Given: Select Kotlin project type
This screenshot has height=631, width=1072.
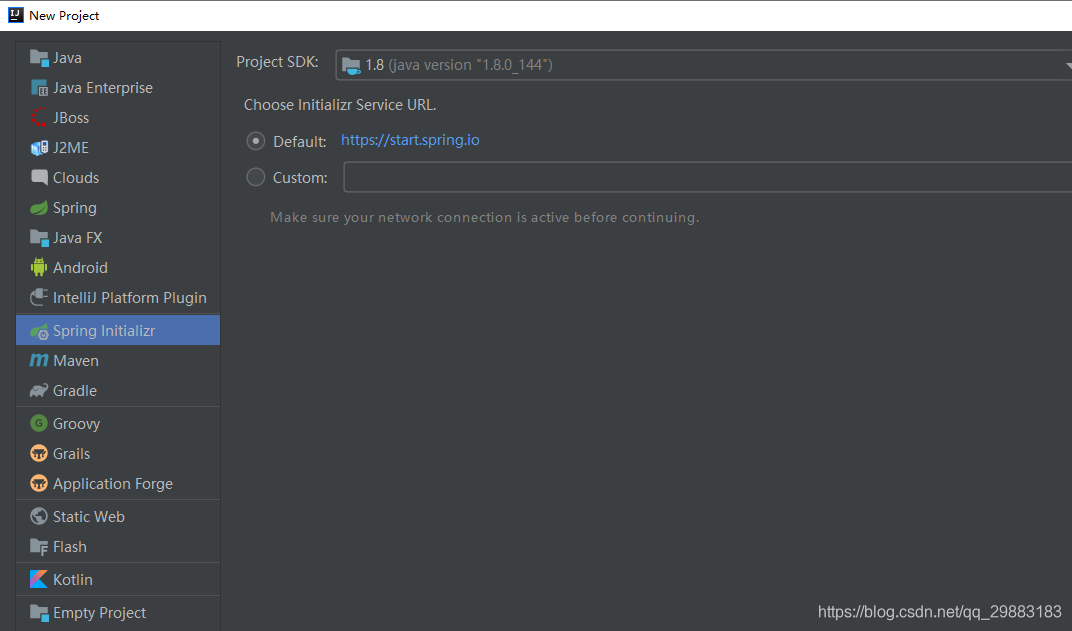Looking at the screenshot, I should [118, 579].
